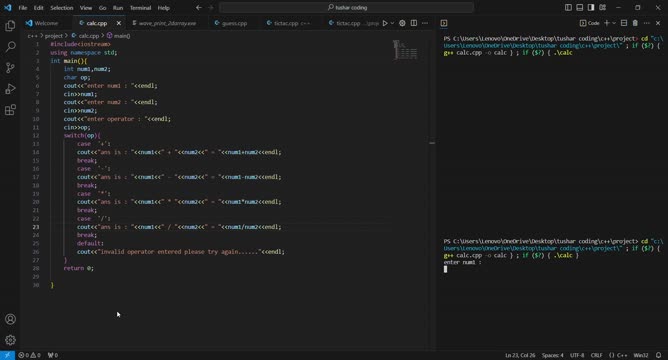The height and width of the screenshot is (360, 668).
Task: Open Run and Debug view
Action: click(x=10, y=89)
